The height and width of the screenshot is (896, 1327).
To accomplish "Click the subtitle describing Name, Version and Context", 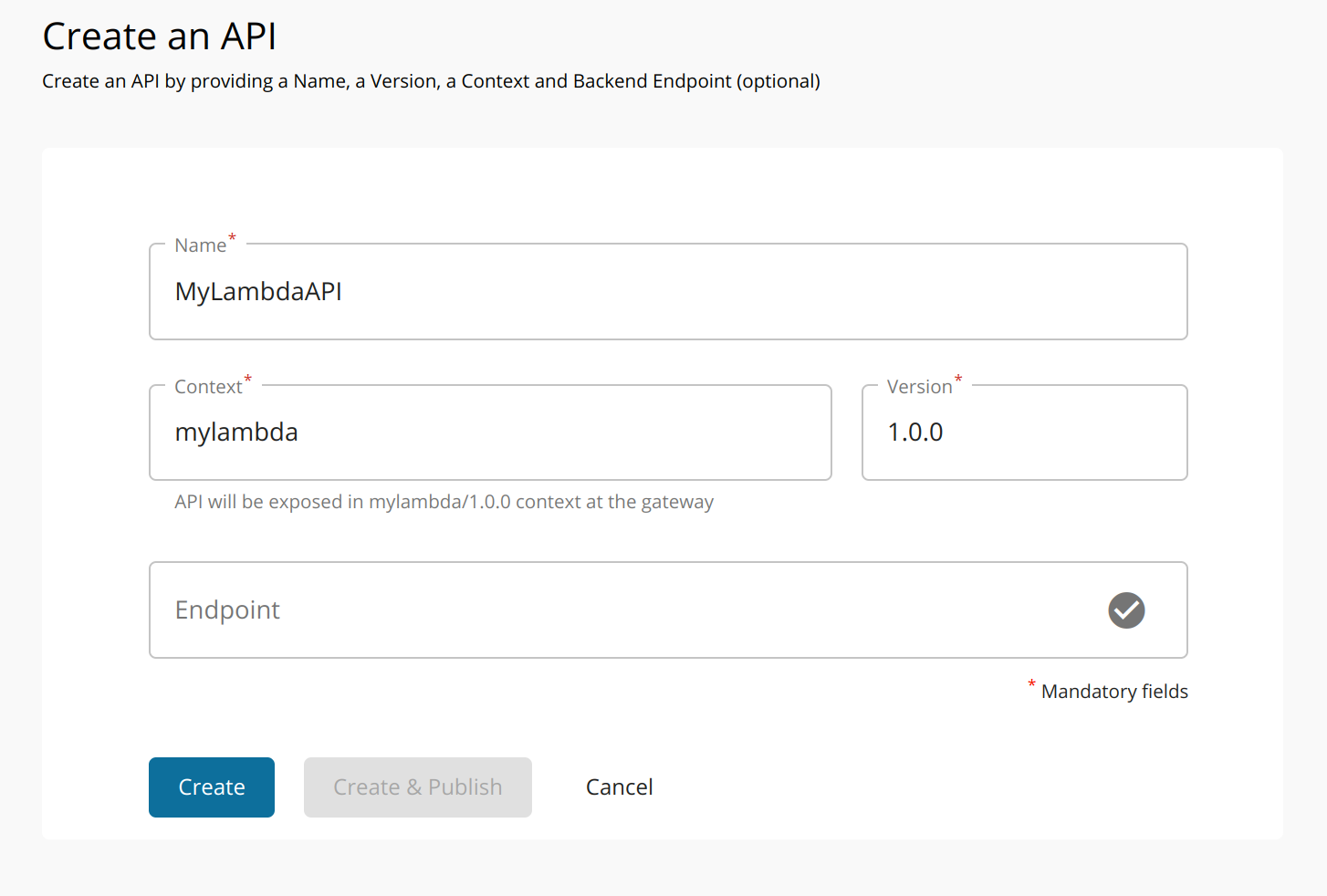I will 430,80.
